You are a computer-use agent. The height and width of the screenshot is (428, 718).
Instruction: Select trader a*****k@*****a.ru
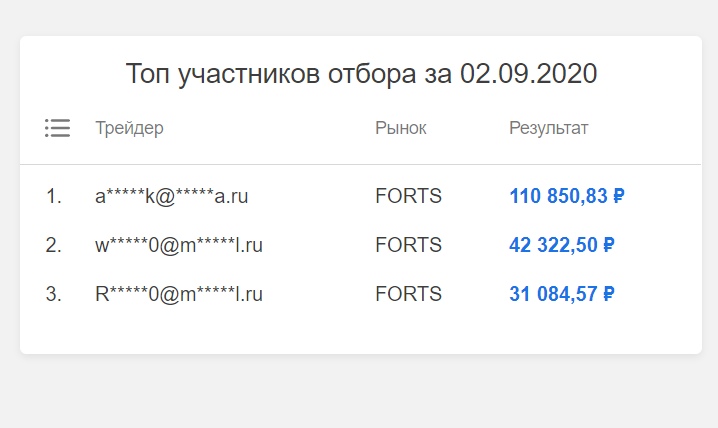coord(172,196)
